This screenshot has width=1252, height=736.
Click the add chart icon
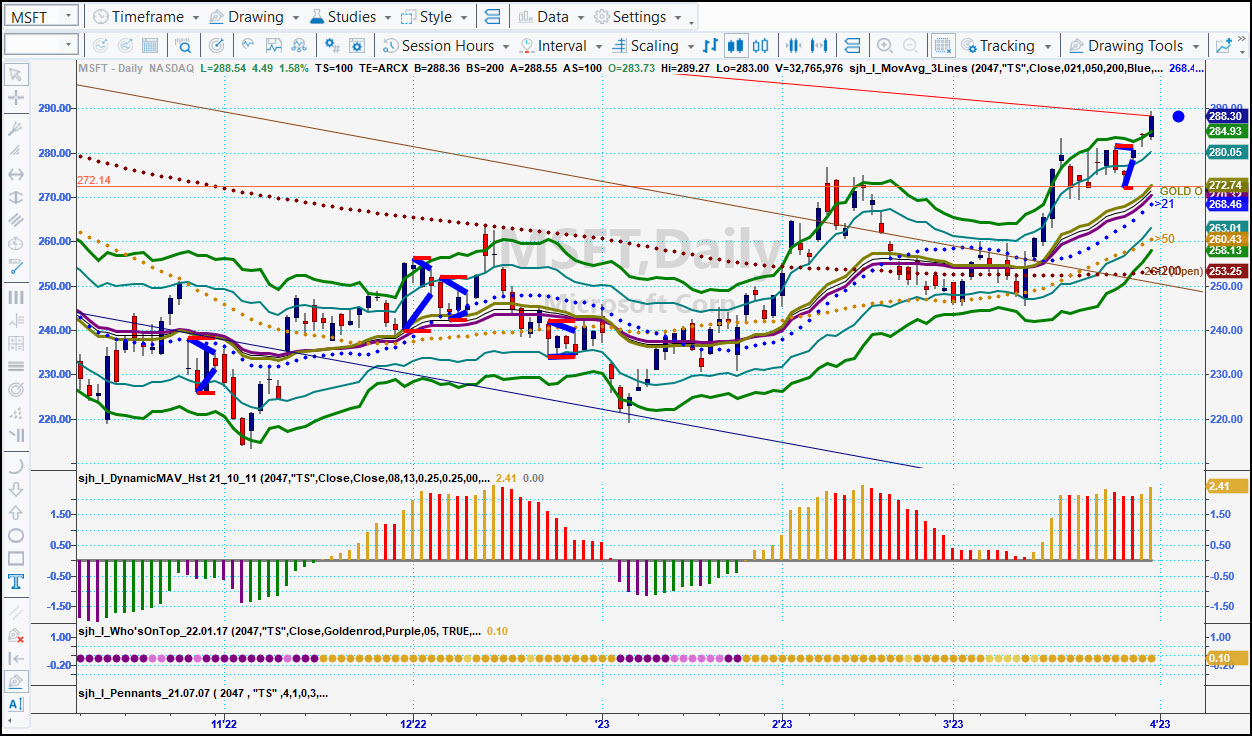click(1223, 45)
